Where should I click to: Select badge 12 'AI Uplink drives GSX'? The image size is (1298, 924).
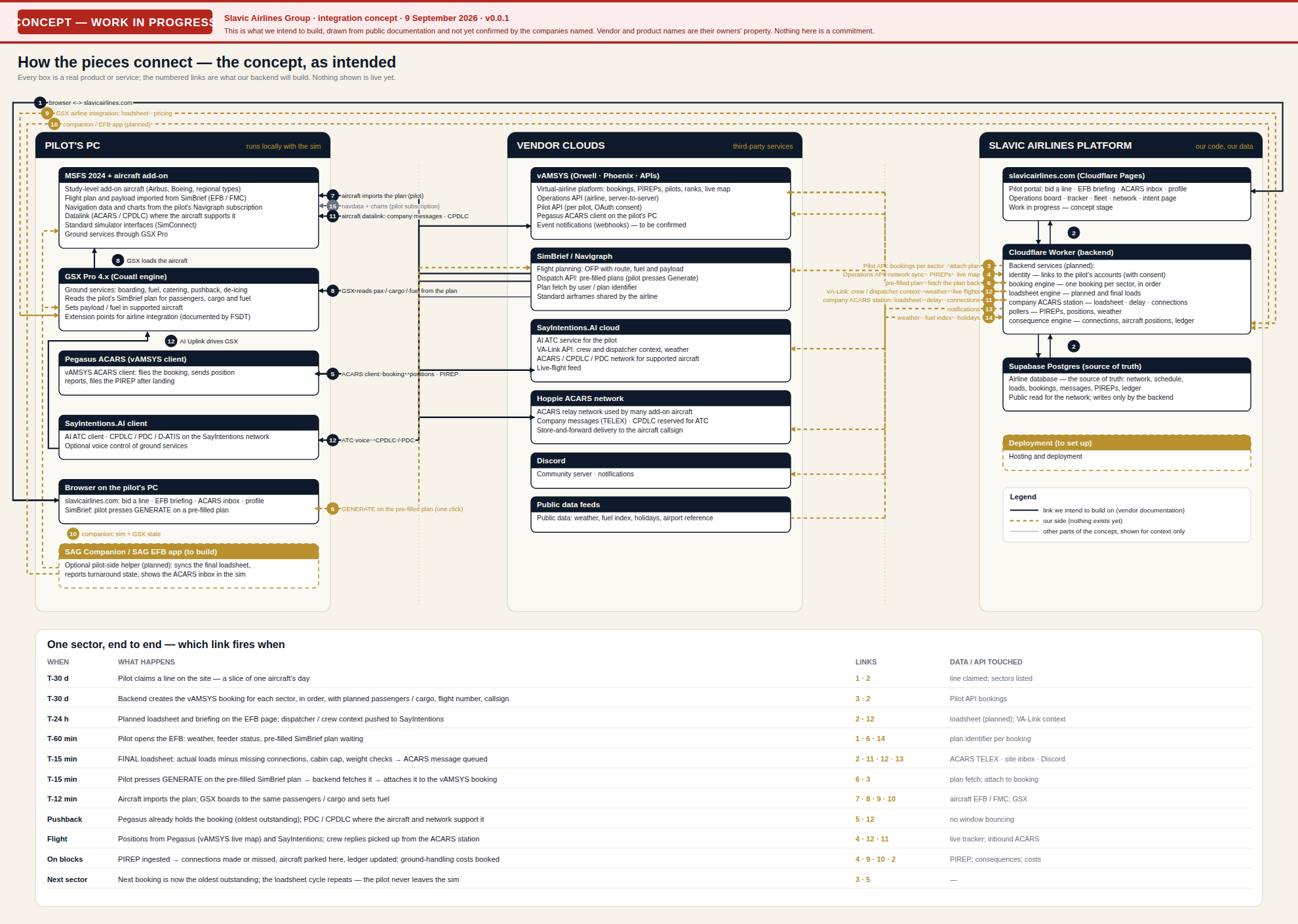coord(171,341)
